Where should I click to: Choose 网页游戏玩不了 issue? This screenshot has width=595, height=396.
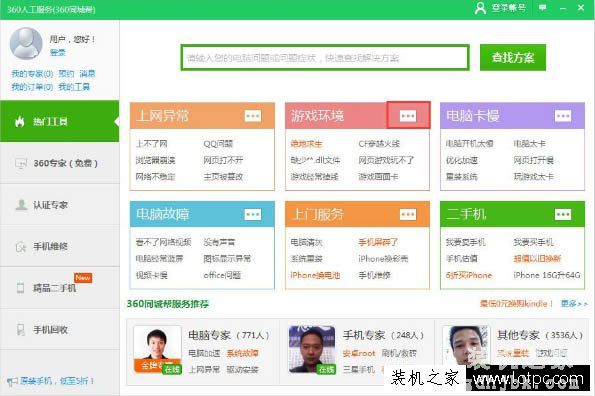pyautogui.click(x=386, y=160)
